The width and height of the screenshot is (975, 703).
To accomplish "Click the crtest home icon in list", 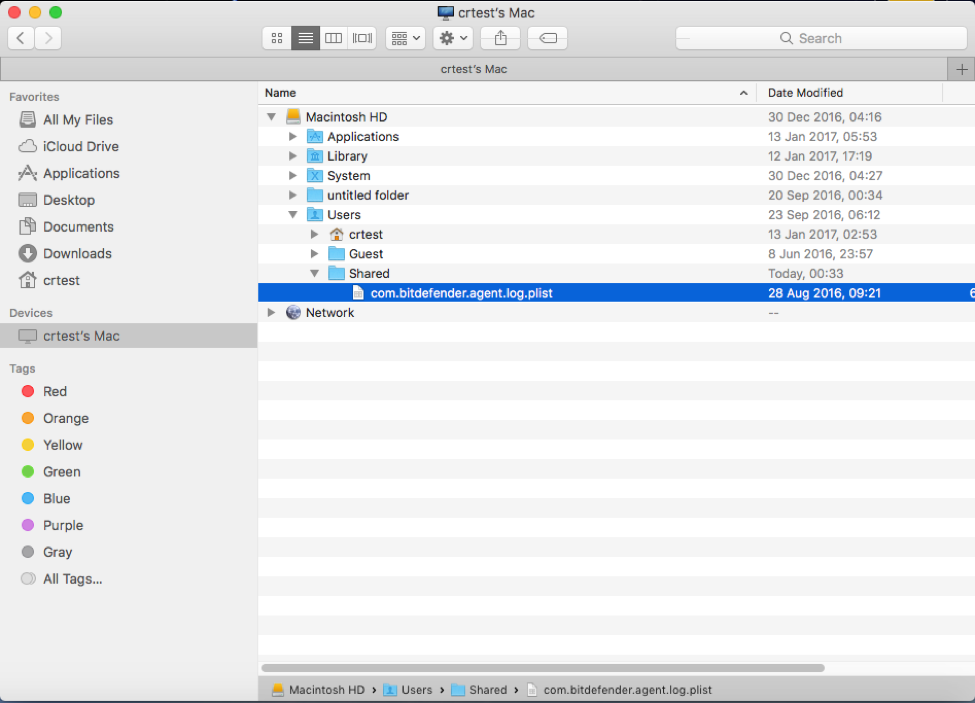I will pos(336,234).
